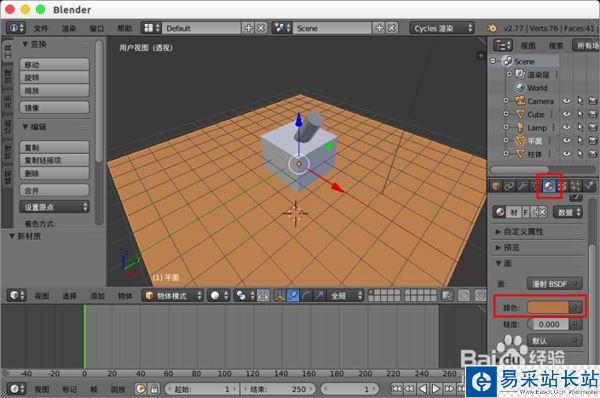
Task: Toggle the timeline range lock icon
Action: (x=154, y=389)
